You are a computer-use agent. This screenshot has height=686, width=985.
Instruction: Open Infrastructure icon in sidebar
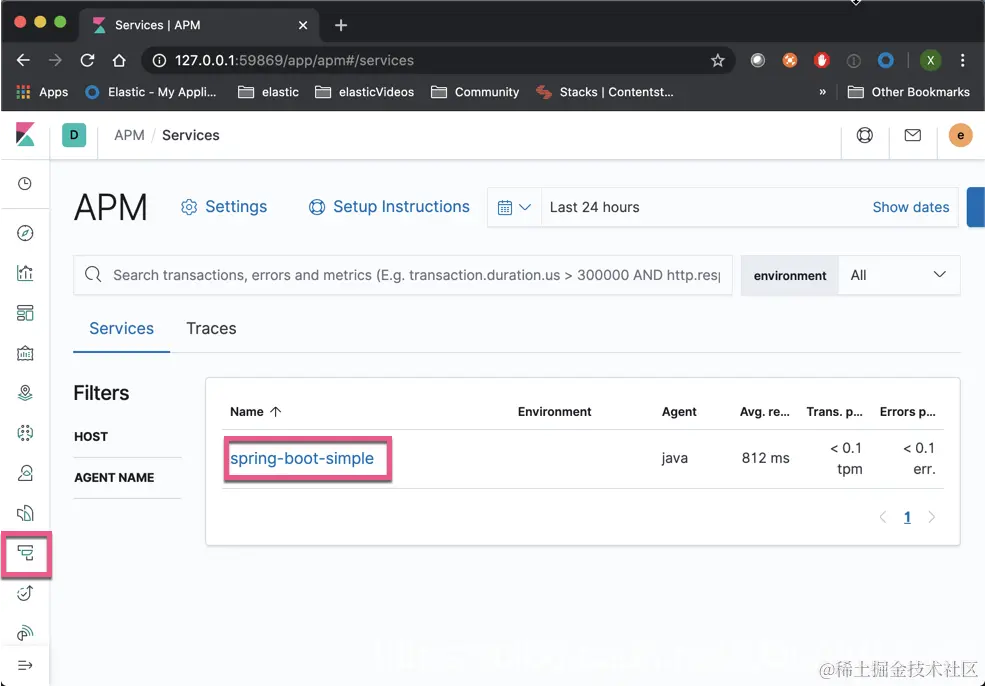pyautogui.click(x=24, y=473)
